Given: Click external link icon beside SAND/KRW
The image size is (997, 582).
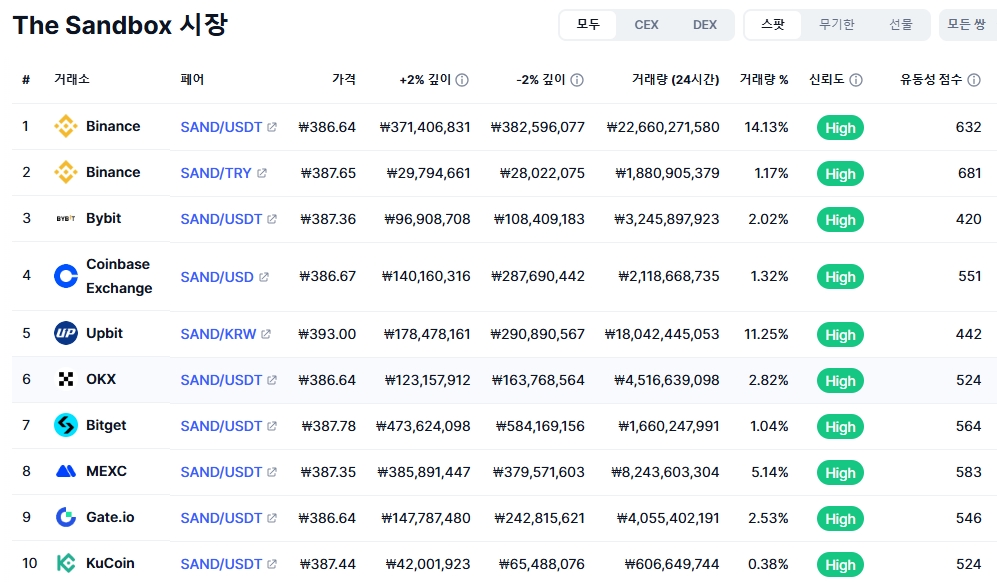Looking at the screenshot, I should click(266, 333).
